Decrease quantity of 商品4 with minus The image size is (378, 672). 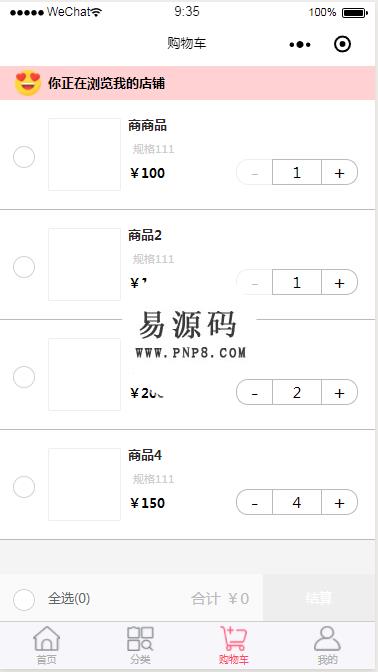254,502
